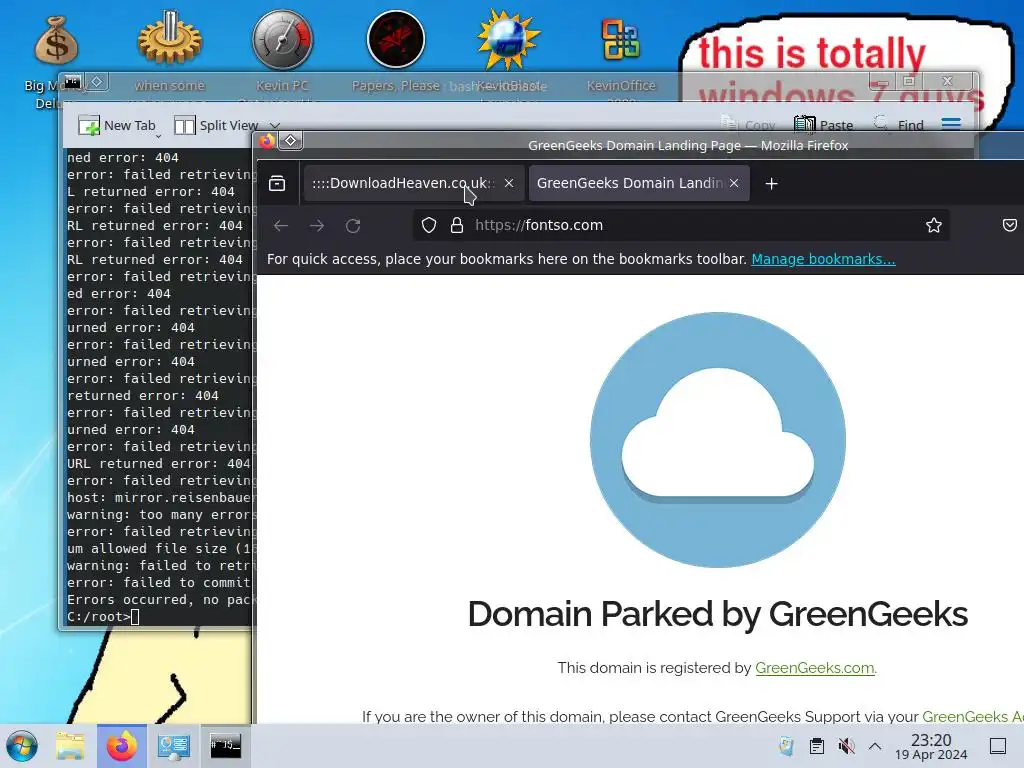Click the terminal taskbar icon

tap(225, 746)
